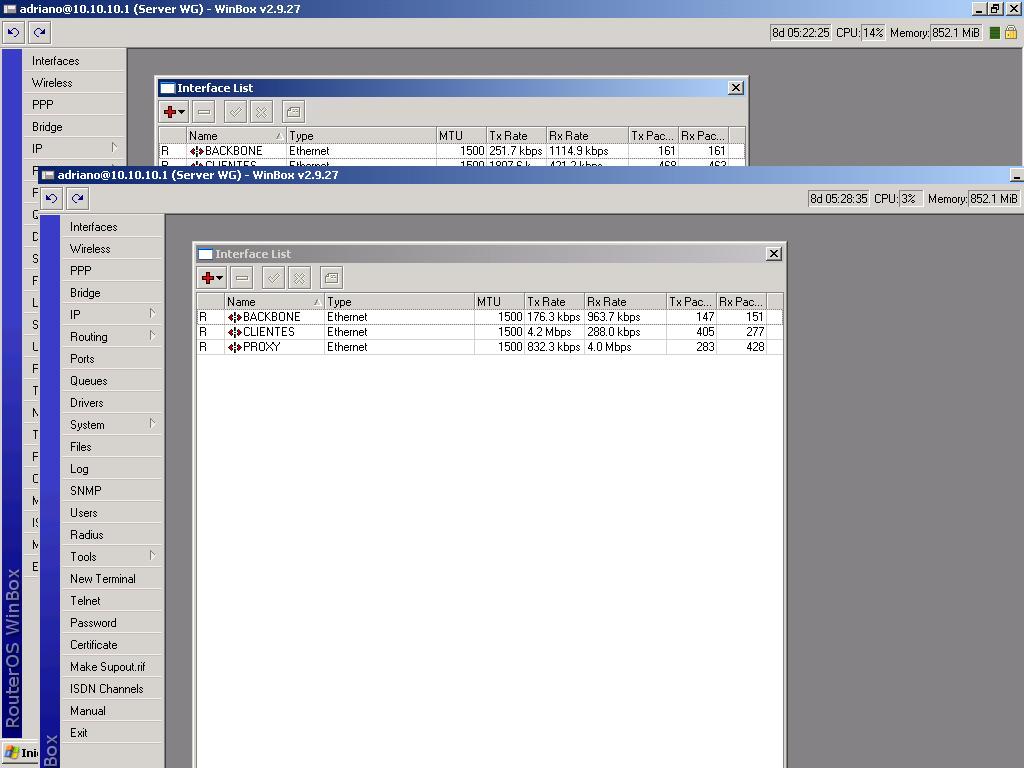Open Users menu item
The height and width of the screenshot is (768, 1024).
coord(112,513)
